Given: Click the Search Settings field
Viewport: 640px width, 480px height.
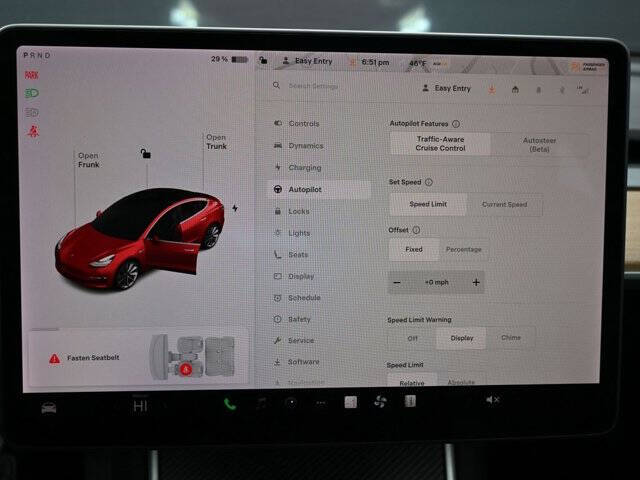Looking at the screenshot, I should [313, 86].
